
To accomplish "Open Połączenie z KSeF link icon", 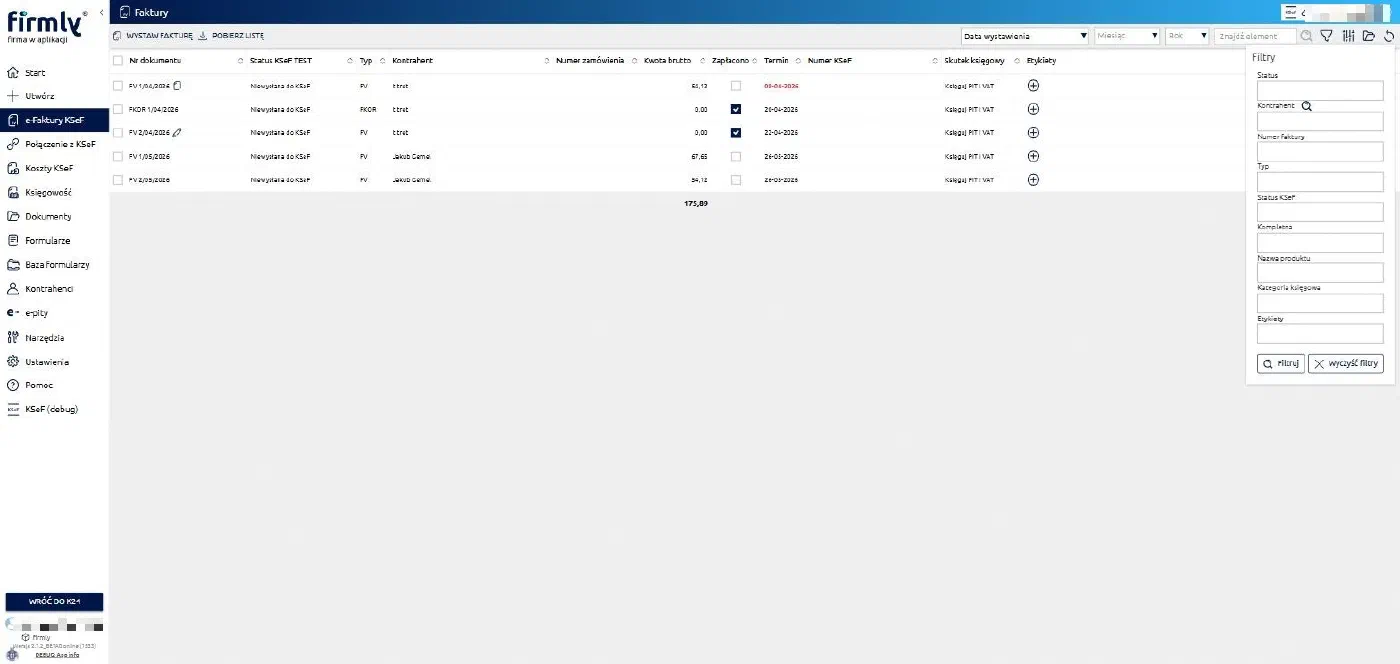I will pyautogui.click(x=13, y=144).
